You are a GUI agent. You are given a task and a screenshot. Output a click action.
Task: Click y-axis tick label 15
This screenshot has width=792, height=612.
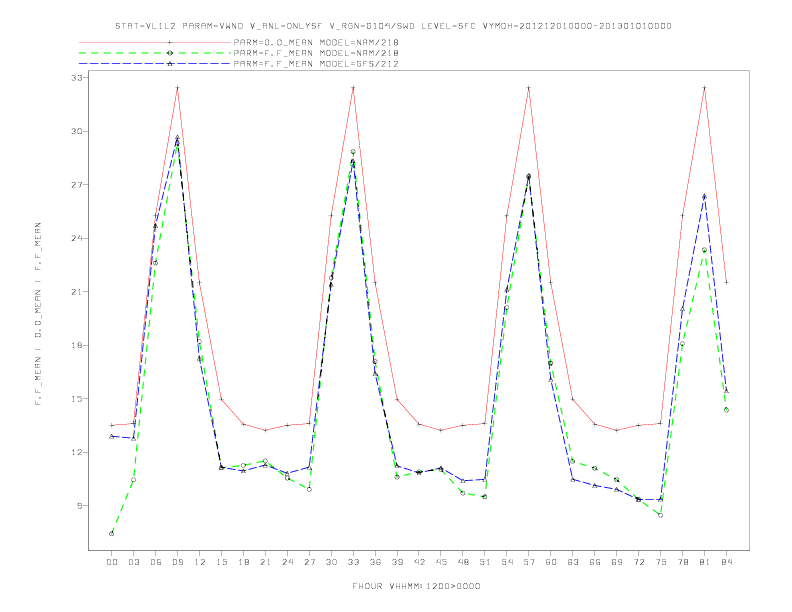click(76, 399)
